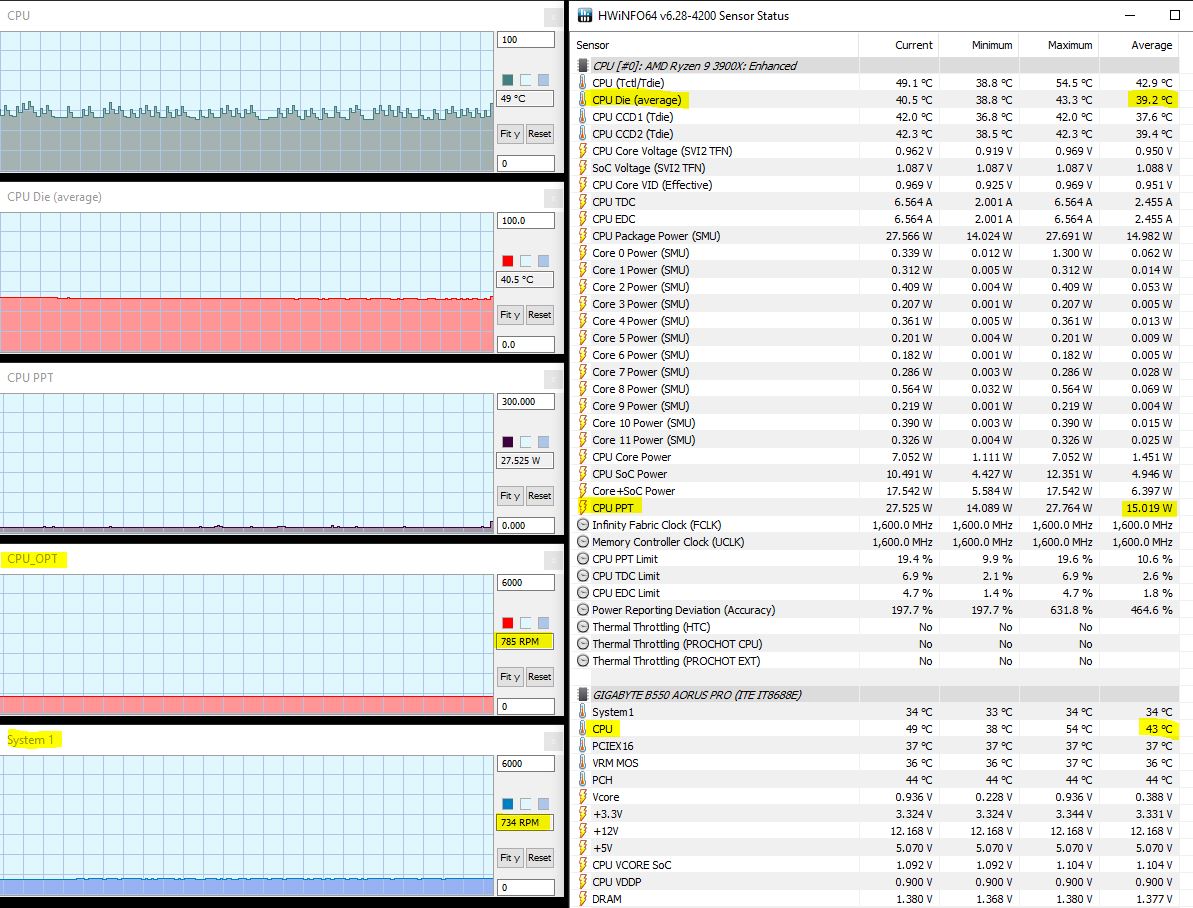Change red color swatch of CPU_OPT graph
This screenshot has height=908, width=1193.
pos(507,623)
